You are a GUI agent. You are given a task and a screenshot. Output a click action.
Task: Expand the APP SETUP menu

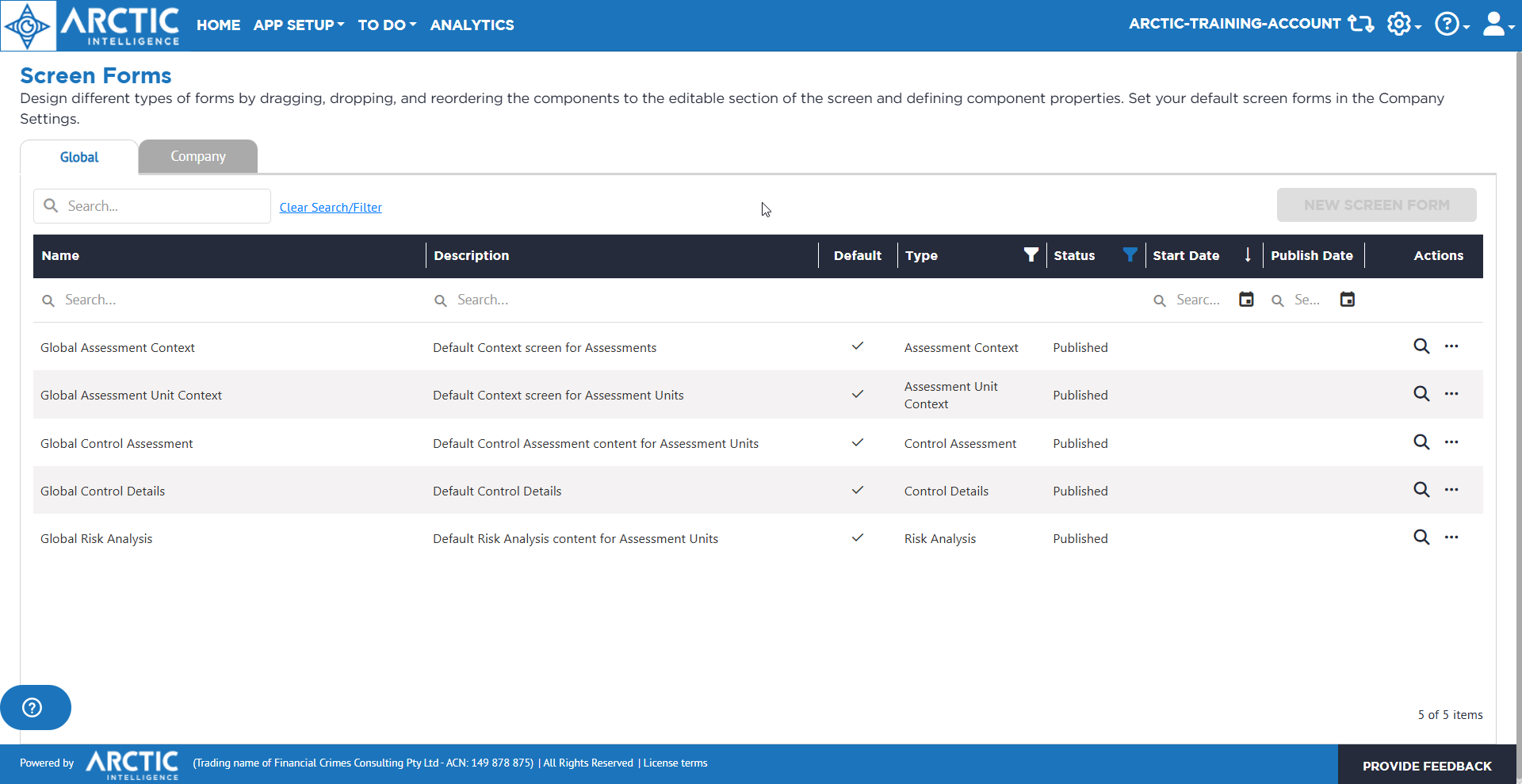click(x=298, y=25)
